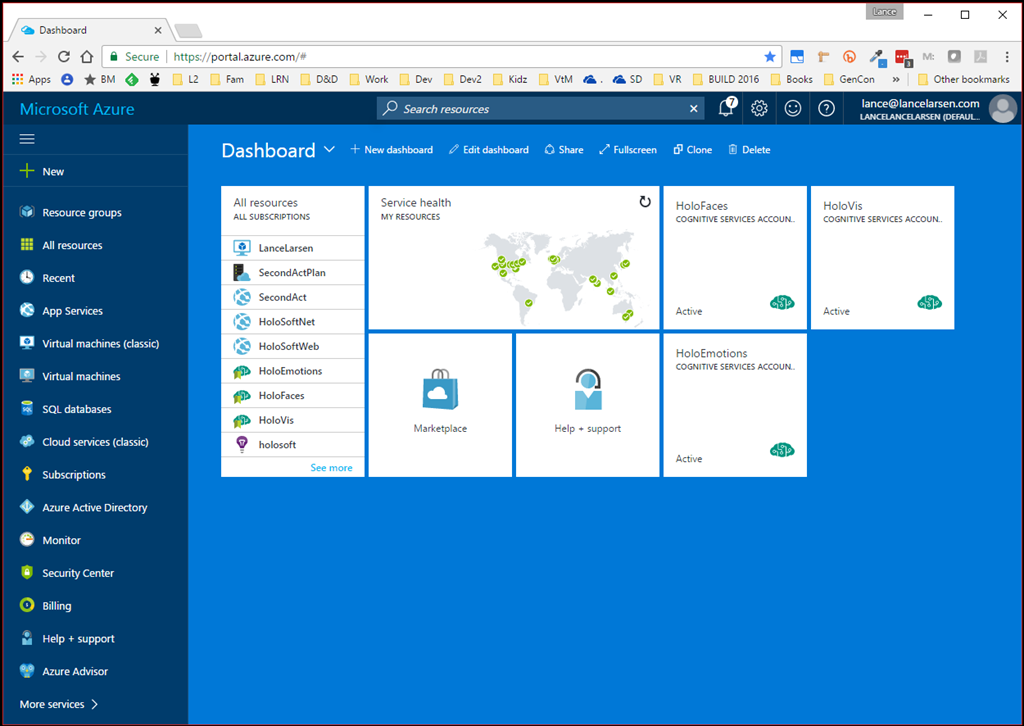The width and height of the screenshot is (1024, 726).
Task: Close the Dashboard browser tab
Action: point(157,30)
